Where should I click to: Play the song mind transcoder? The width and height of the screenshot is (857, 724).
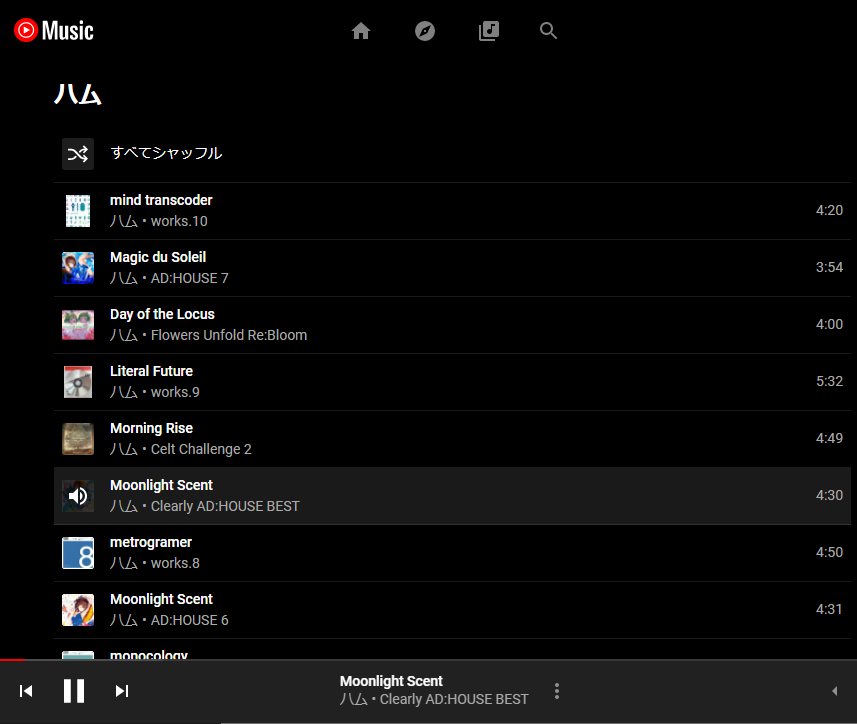coord(161,201)
